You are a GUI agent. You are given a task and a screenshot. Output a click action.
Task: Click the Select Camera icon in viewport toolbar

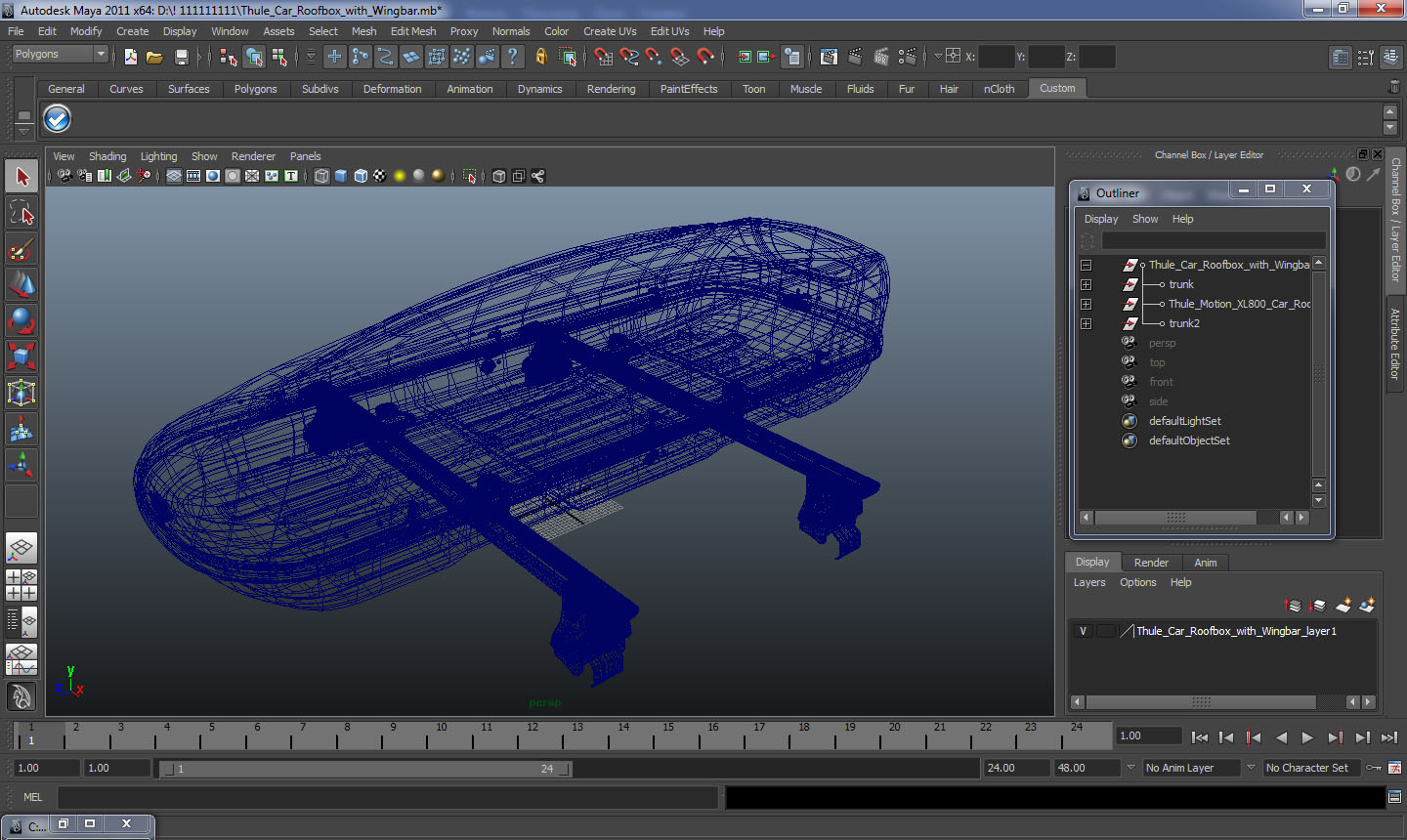coord(64,176)
